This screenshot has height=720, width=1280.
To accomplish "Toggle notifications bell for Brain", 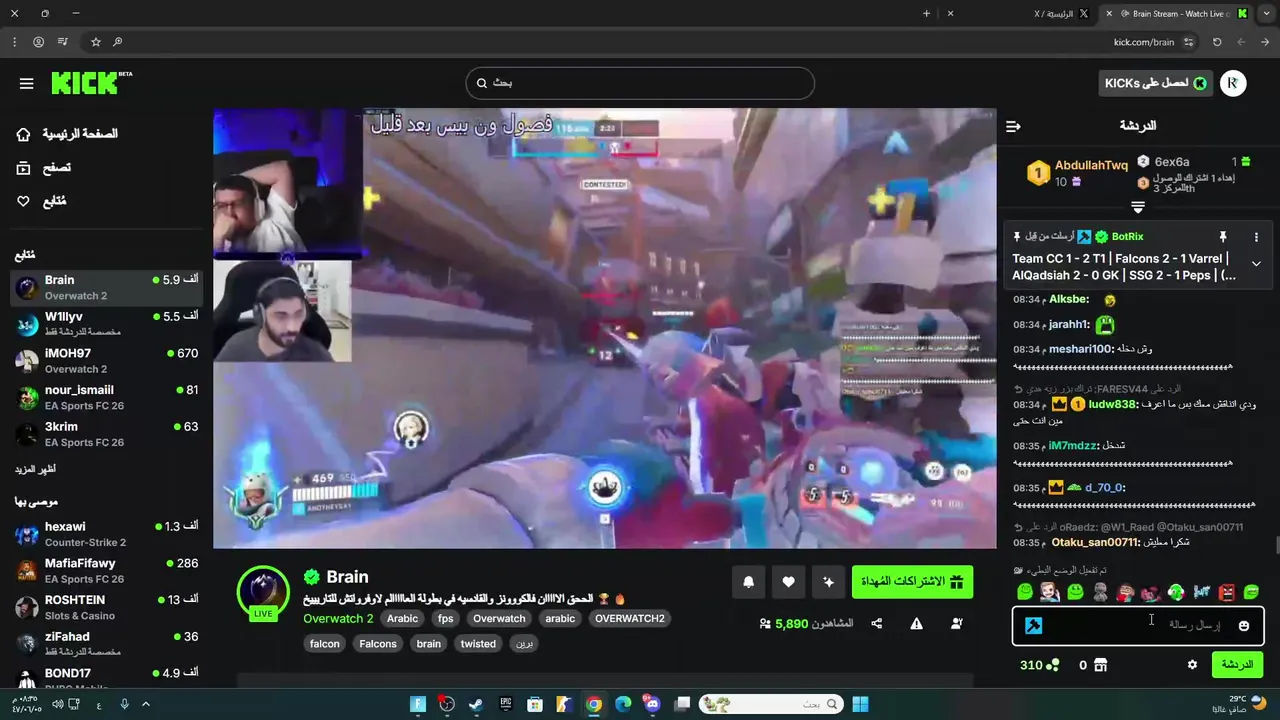I will pos(748,582).
